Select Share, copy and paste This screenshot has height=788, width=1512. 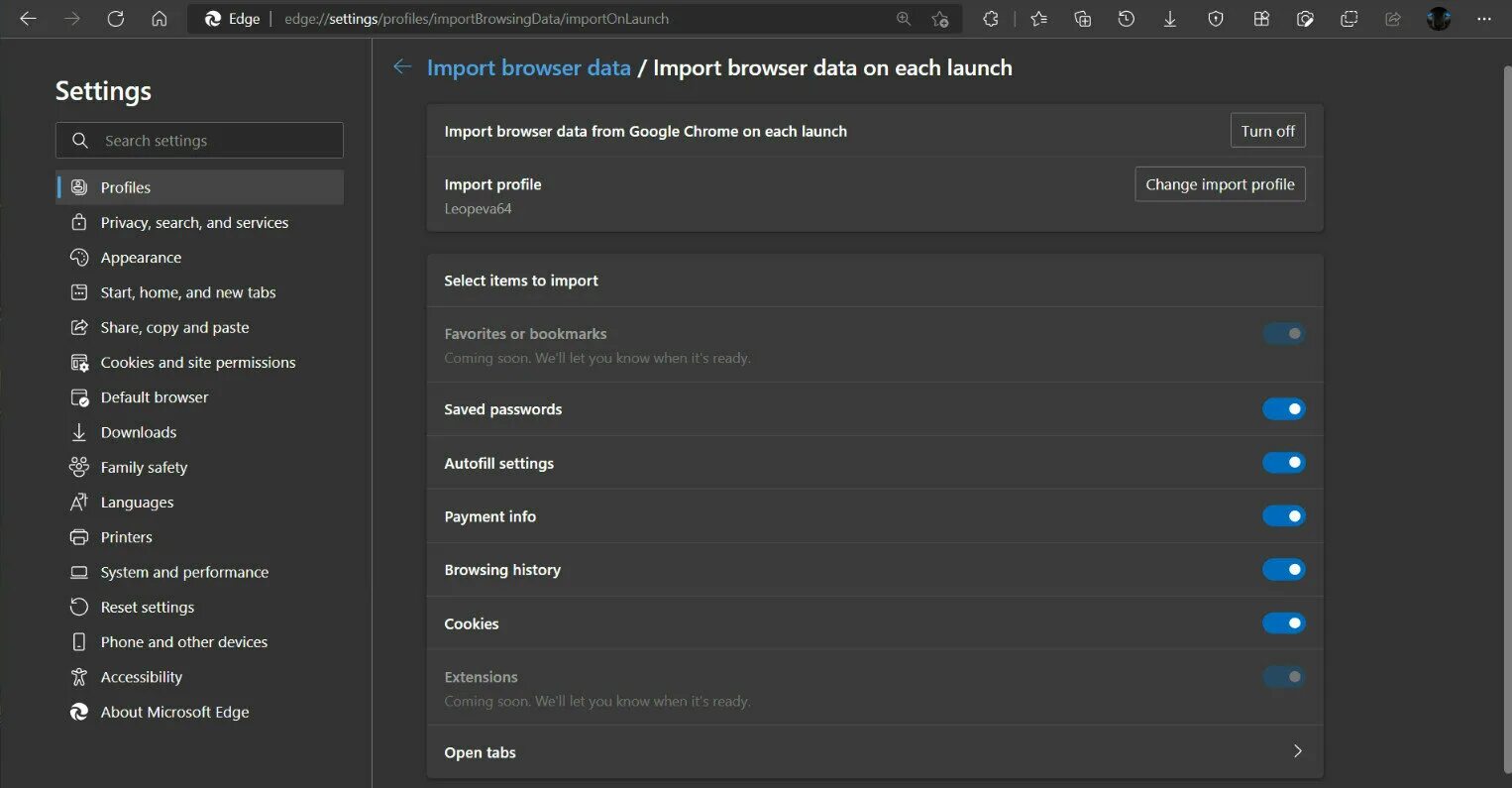click(200, 327)
